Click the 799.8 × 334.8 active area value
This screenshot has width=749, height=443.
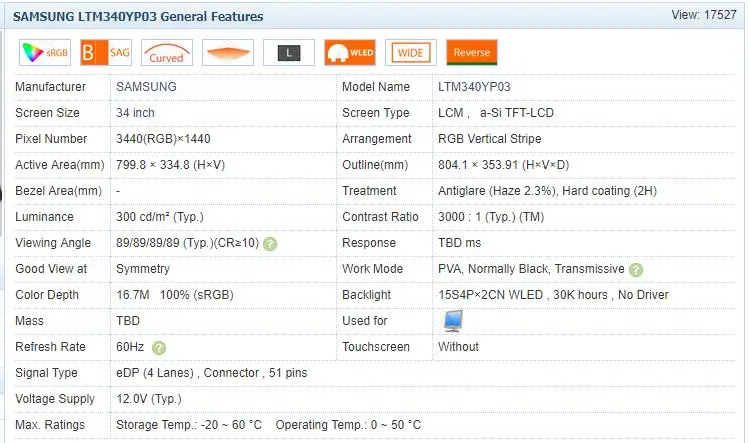click(171, 165)
